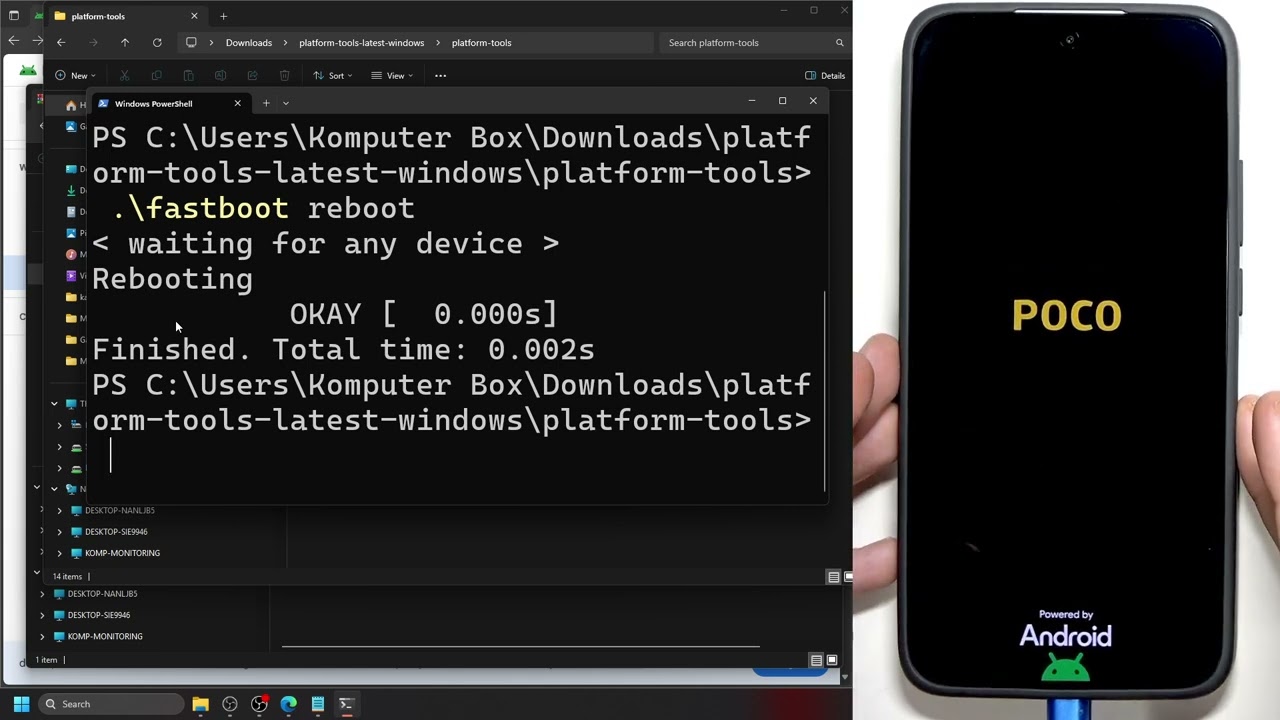Open the Sort dropdown
Image resolution: width=1280 pixels, height=720 pixels.
[332, 76]
